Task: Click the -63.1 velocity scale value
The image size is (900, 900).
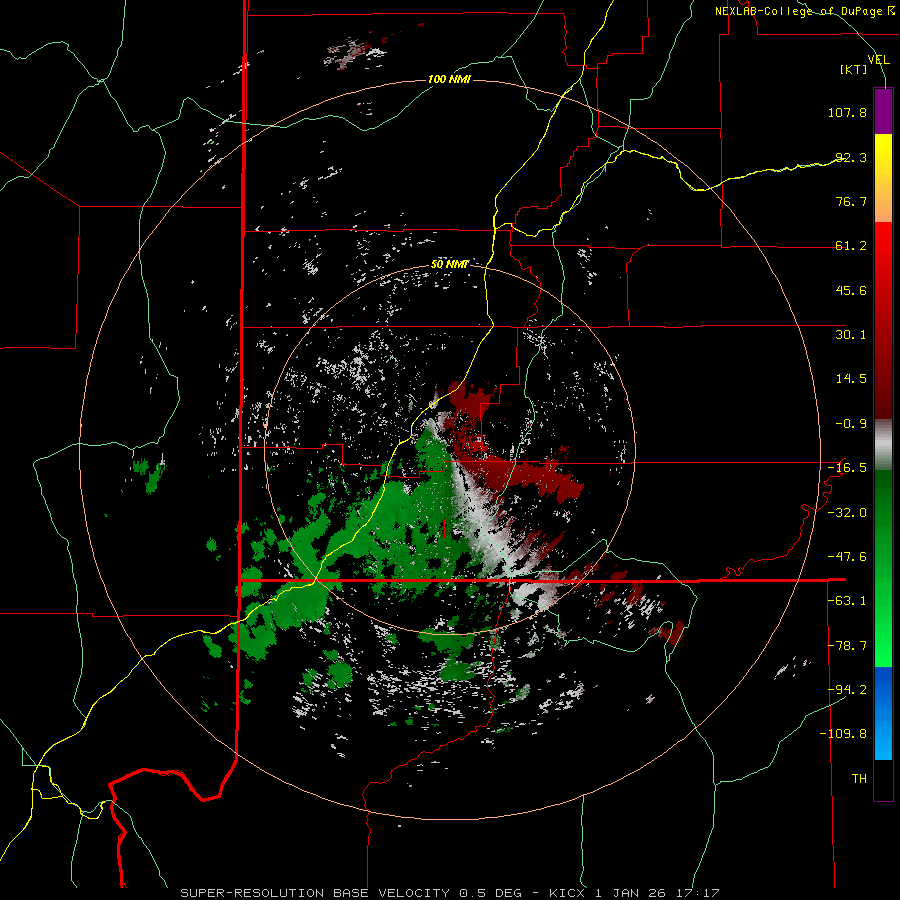Action: 847,601
